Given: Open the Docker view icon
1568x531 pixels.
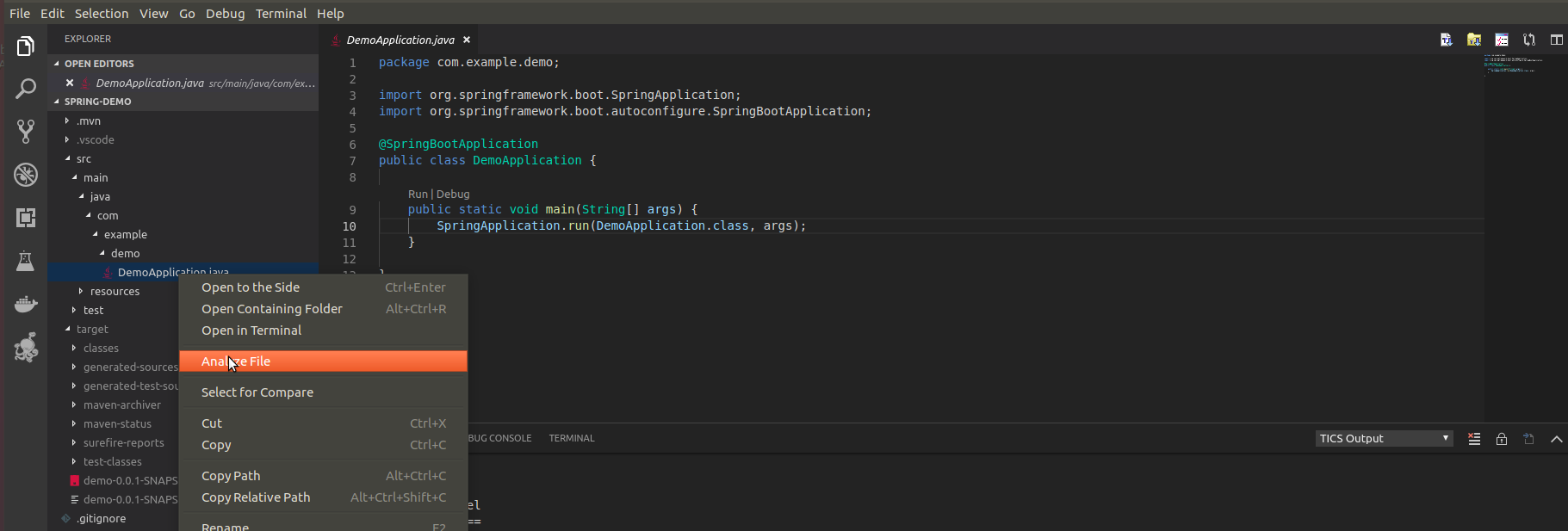Looking at the screenshot, I should pos(26,305).
